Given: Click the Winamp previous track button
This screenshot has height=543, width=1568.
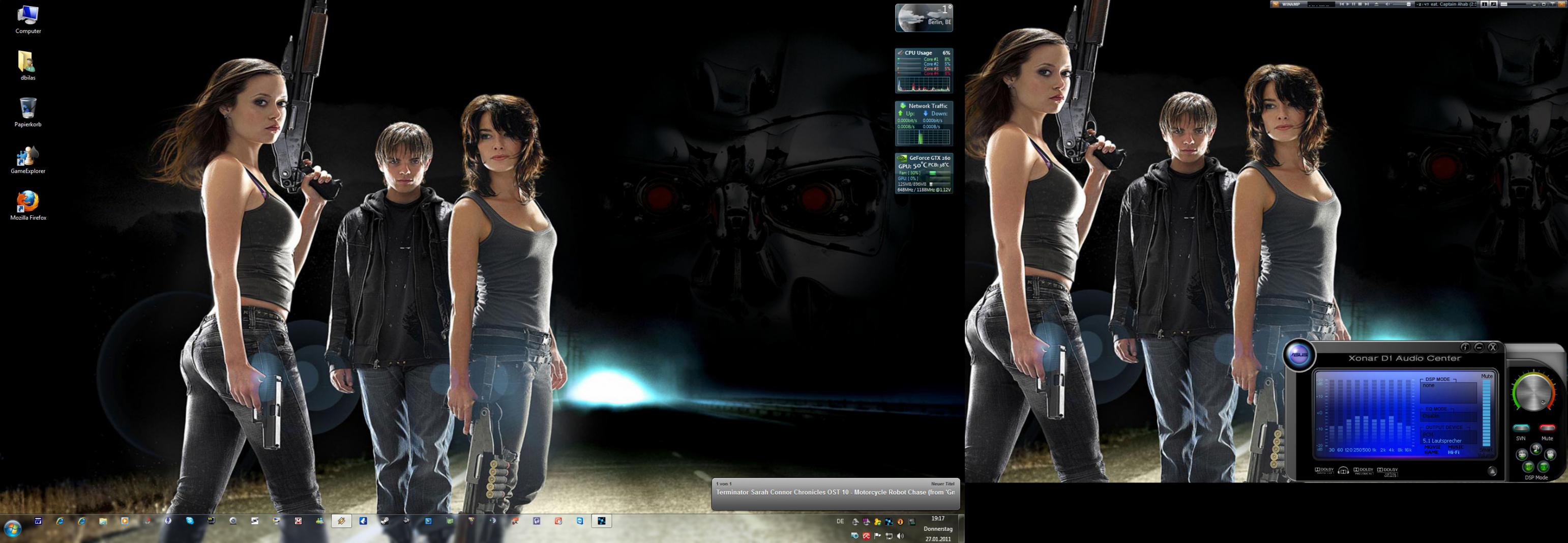Looking at the screenshot, I should tap(1342, 4).
